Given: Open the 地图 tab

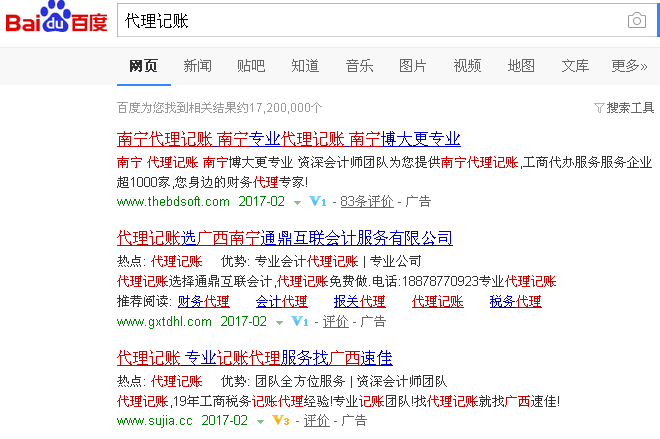Looking at the screenshot, I should (521, 66).
